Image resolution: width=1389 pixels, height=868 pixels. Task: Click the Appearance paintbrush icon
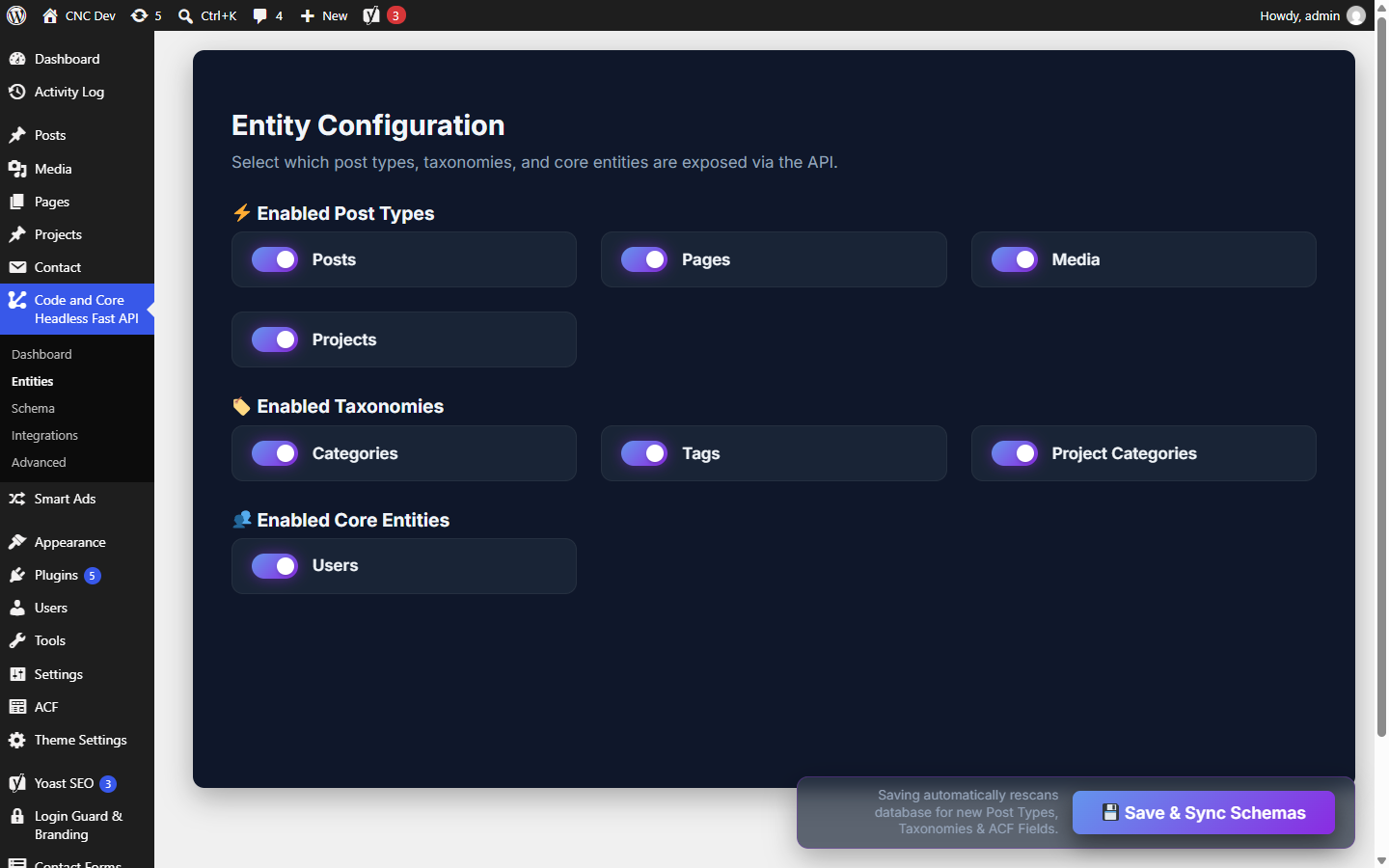(17, 542)
